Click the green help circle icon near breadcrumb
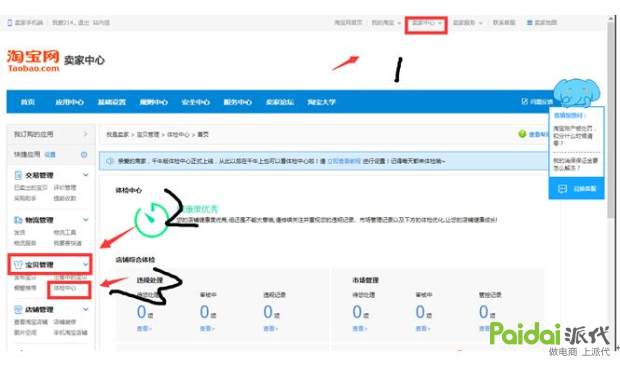The height and width of the screenshot is (366, 620). click(x=522, y=134)
